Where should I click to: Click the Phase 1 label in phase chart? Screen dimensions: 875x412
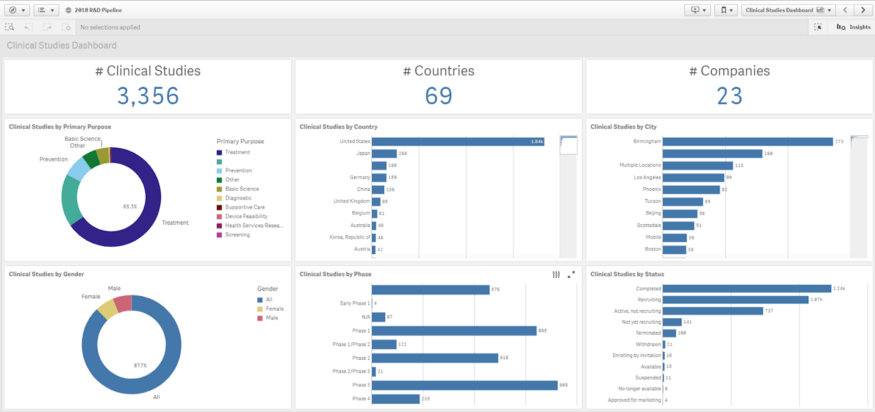pyautogui.click(x=361, y=331)
